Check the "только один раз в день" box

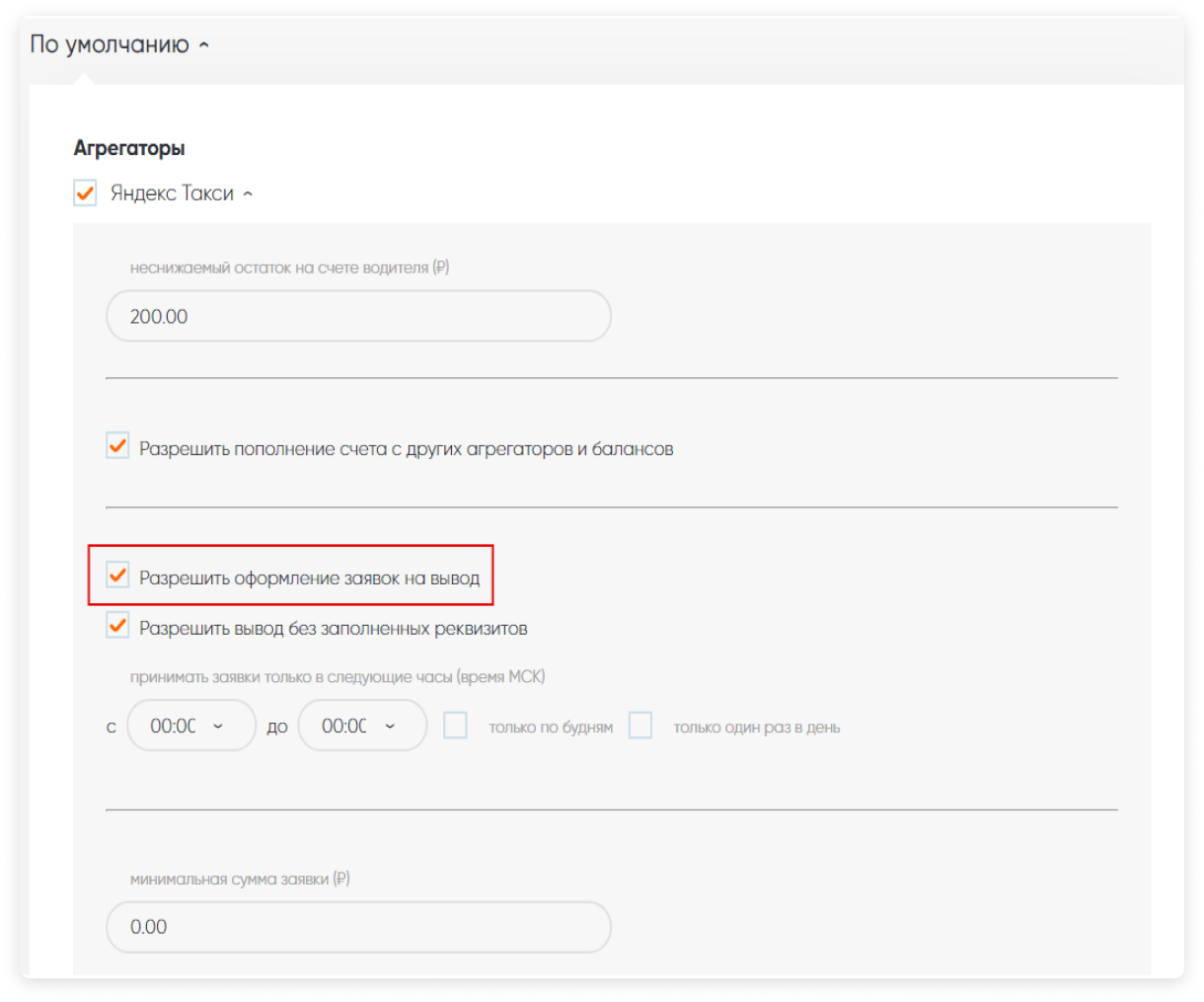click(x=640, y=726)
